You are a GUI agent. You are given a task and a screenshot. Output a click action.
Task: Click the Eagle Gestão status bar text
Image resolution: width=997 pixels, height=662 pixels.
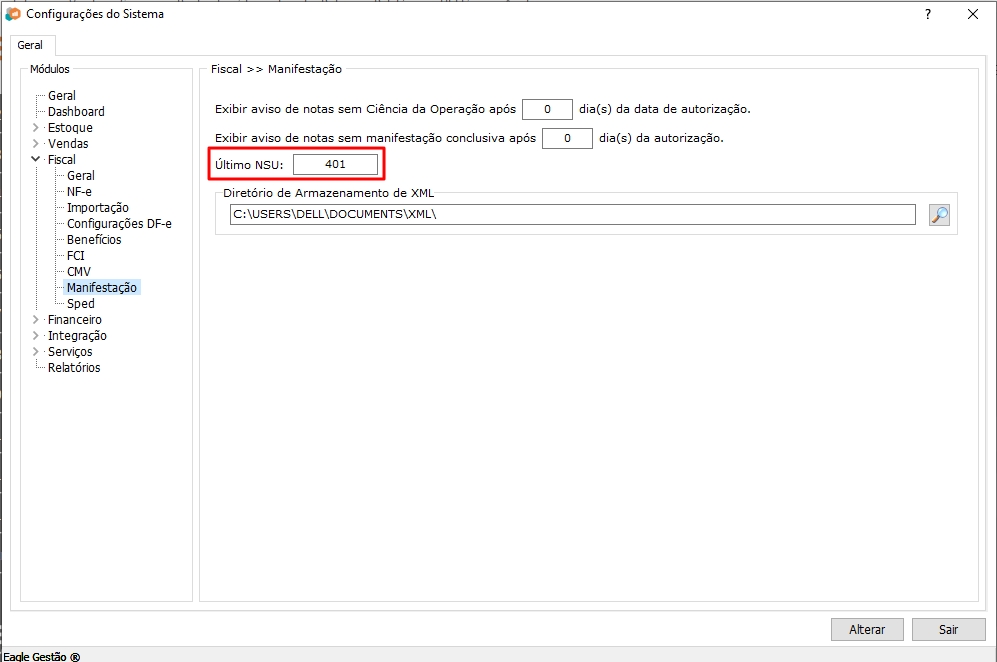(x=42, y=656)
